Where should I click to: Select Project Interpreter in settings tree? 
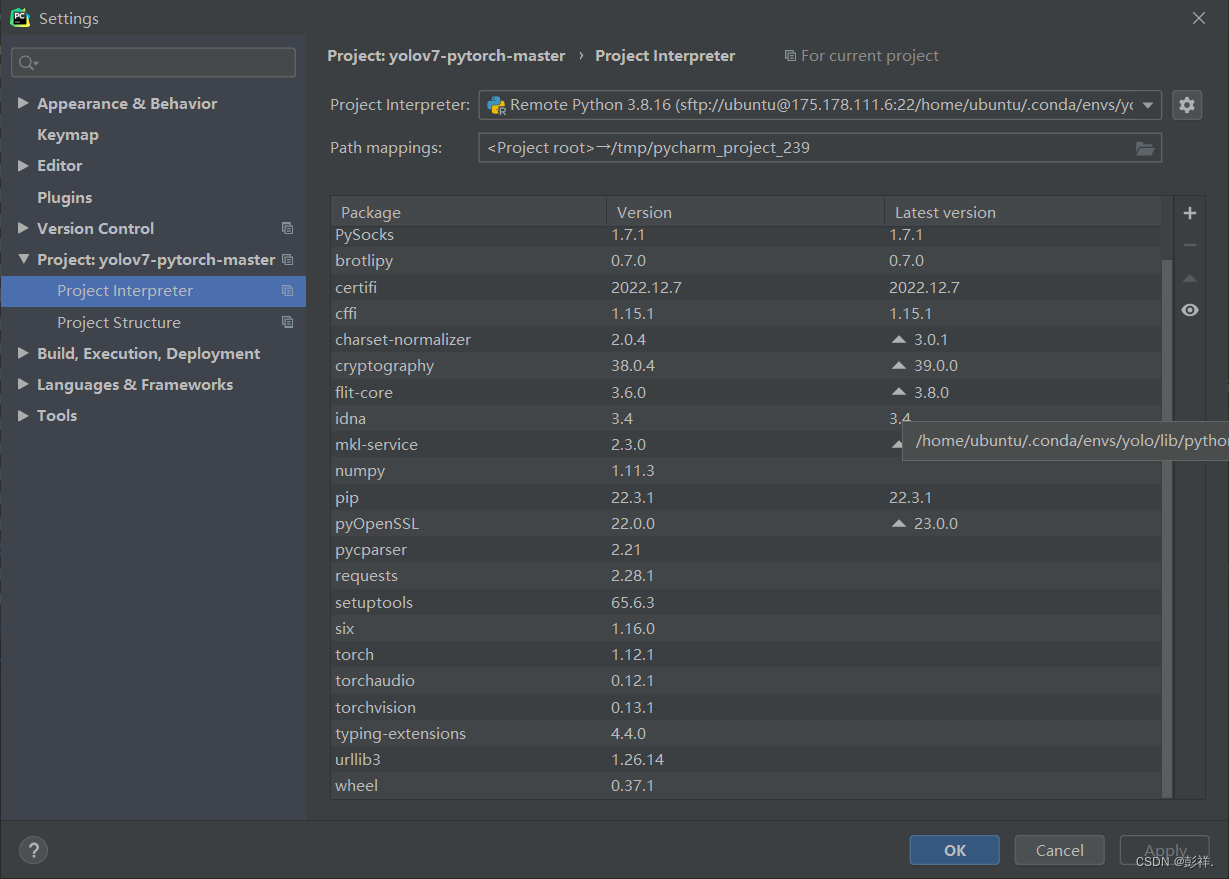click(x=153, y=291)
